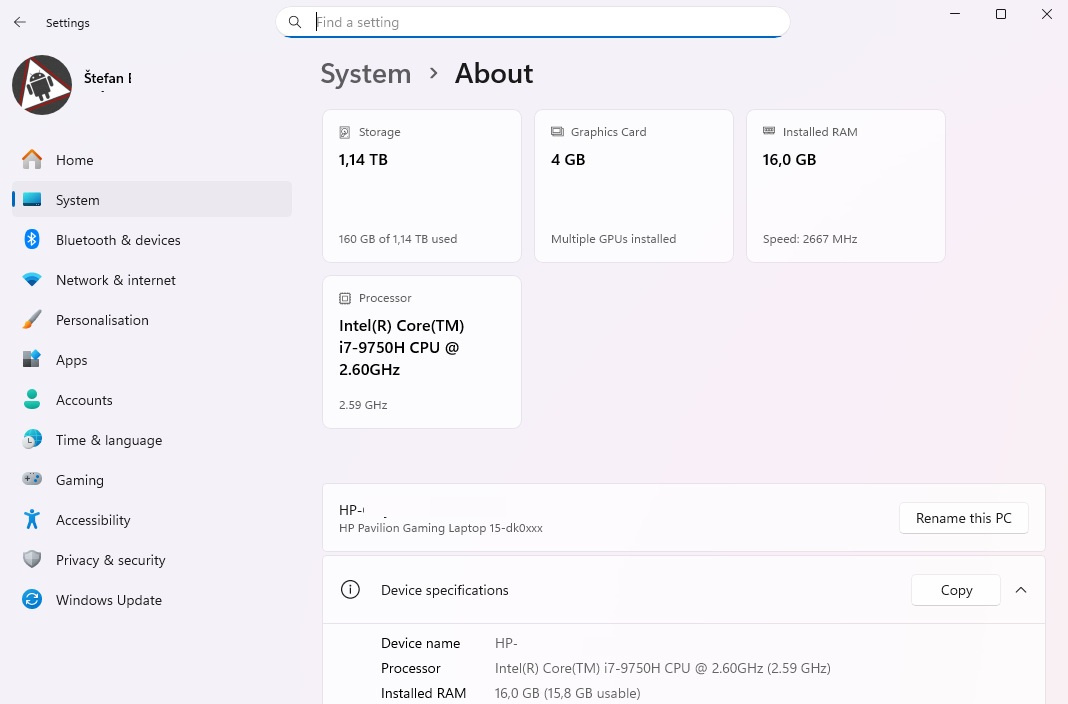Open the user profile avatar picture
This screenshot has width=1068, height=704.
[42, 85]
